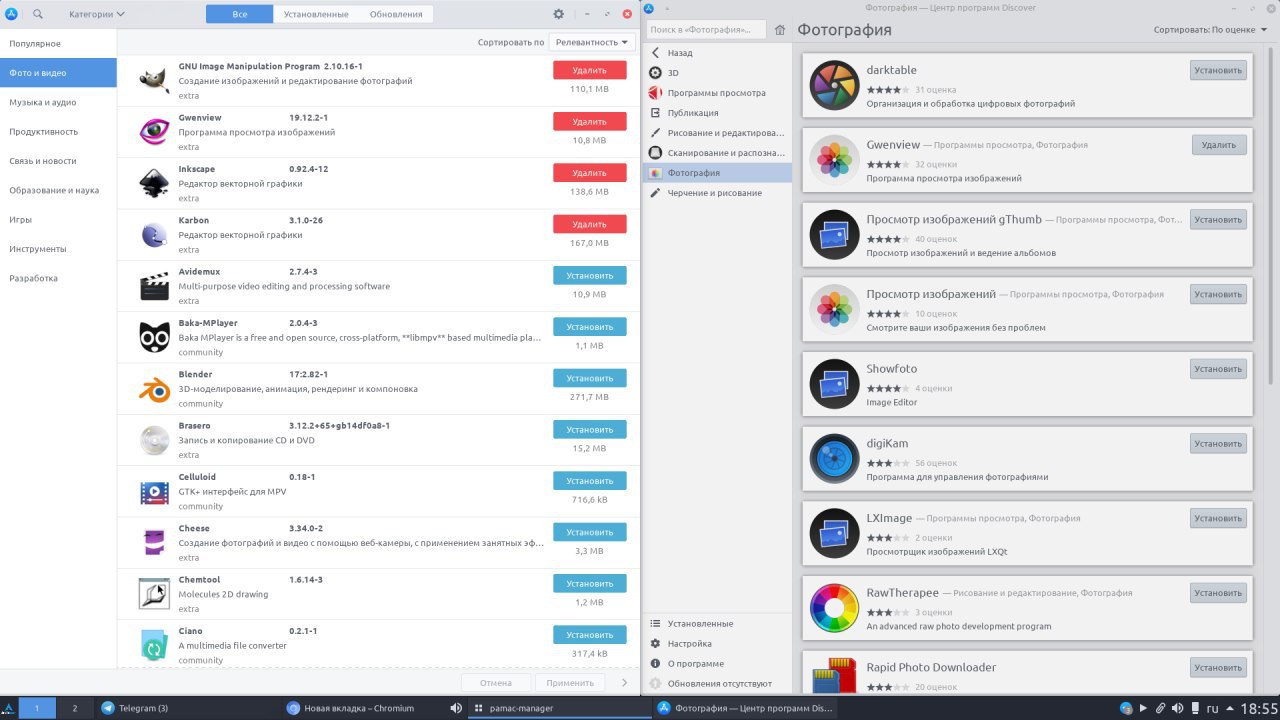1280x720 pixels.
Task: Expand the pamac details arrow near Применить
Action: (x=625, y=683)
